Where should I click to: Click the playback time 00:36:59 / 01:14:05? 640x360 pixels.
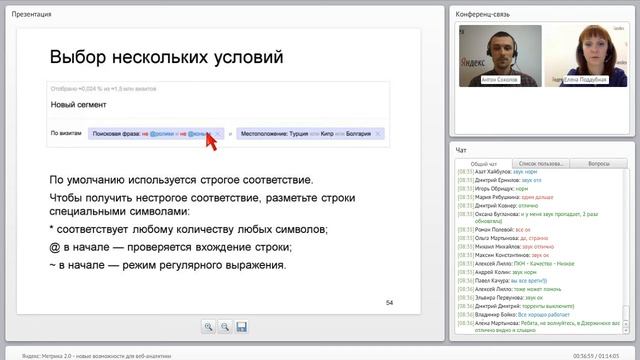[x=596, y=356]
